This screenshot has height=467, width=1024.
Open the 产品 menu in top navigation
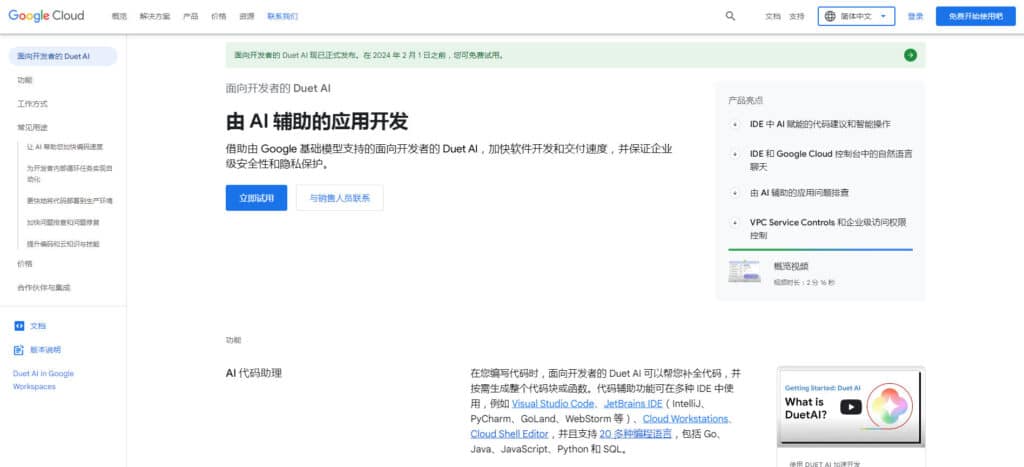190,16
